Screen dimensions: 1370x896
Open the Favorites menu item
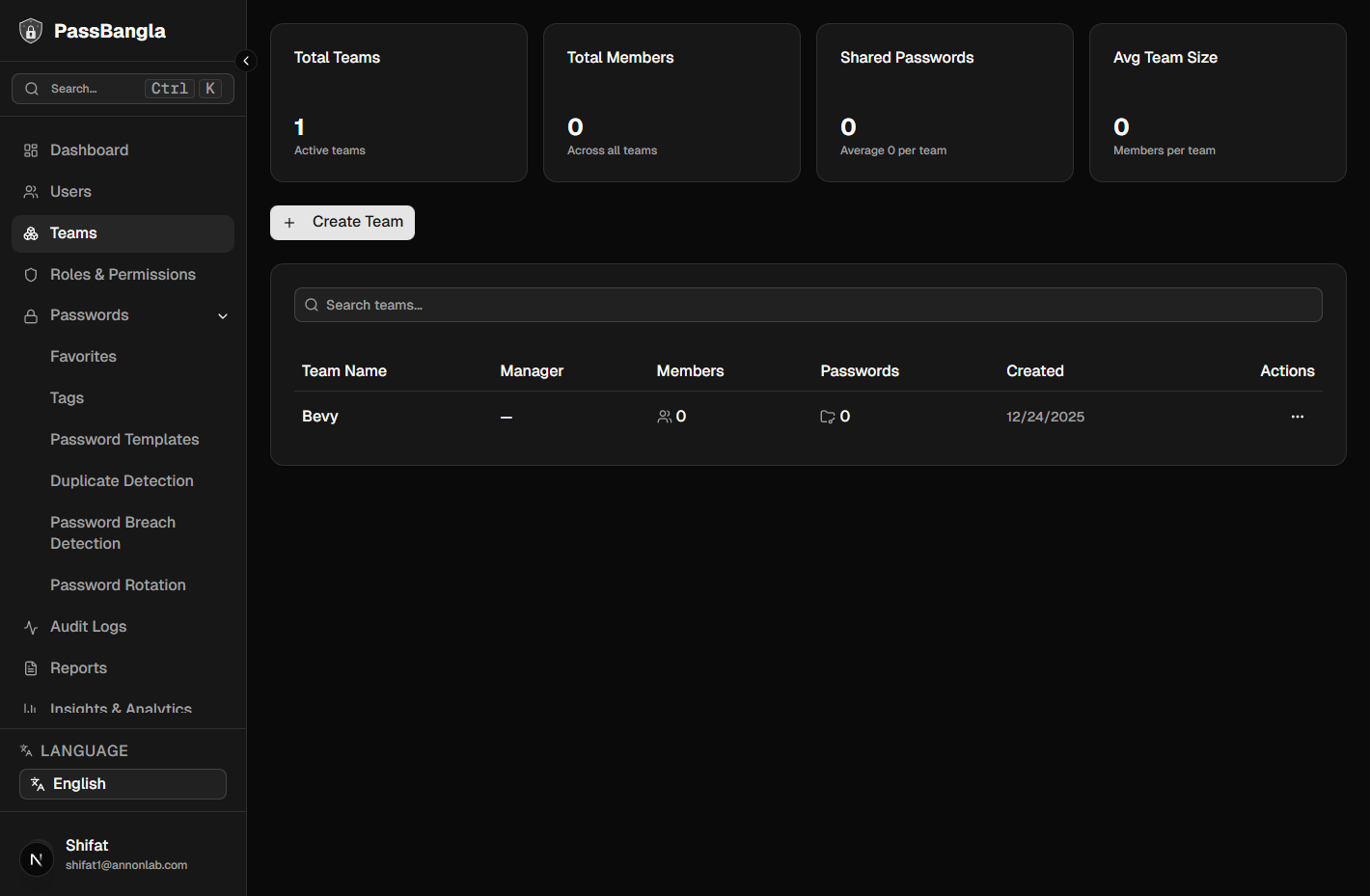click(x=83, y=357)
